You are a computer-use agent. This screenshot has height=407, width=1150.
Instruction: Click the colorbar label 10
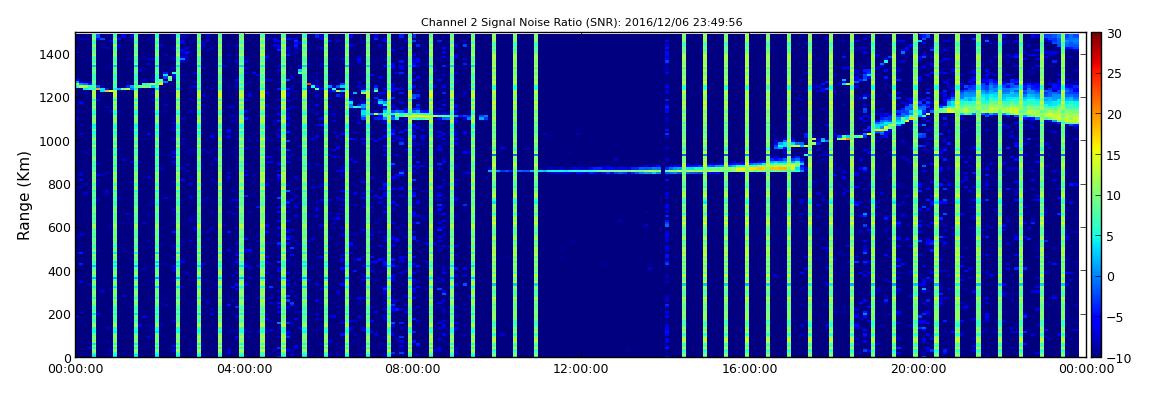point(1115,196)
